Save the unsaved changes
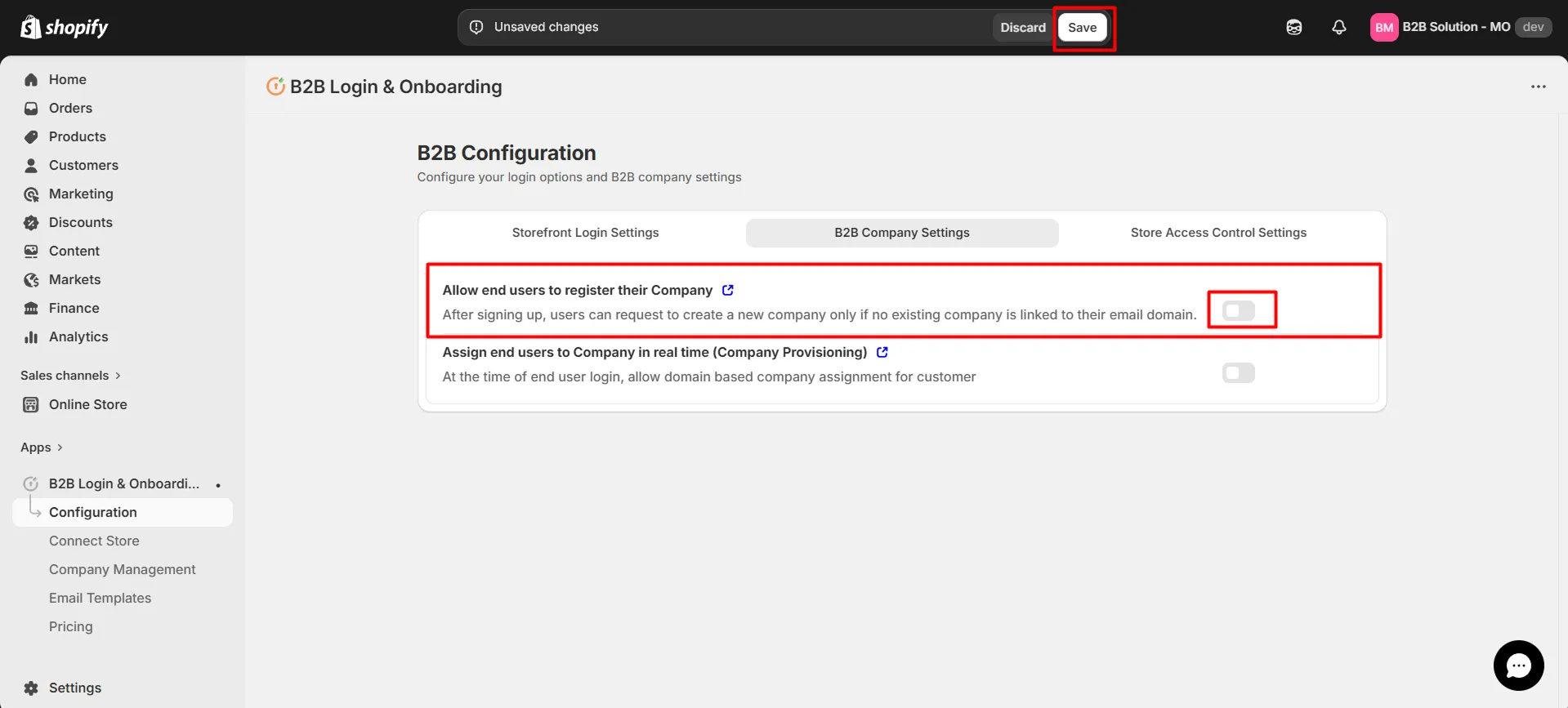 coord(1083,27)
